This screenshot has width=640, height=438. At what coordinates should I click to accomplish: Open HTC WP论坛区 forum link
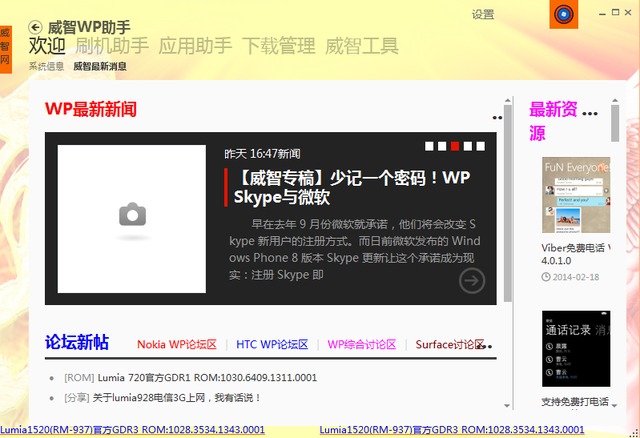point(272,345)
